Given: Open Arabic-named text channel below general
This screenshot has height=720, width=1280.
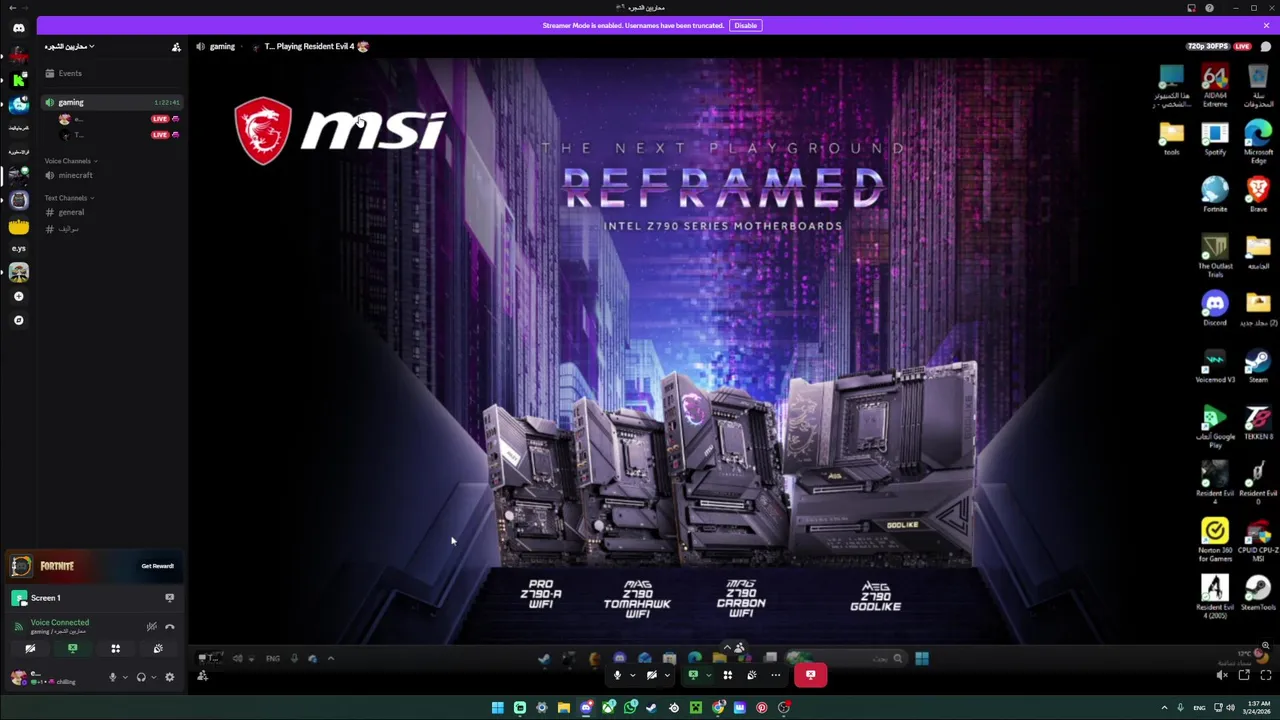Looking at the screenshot, I should tap(111, 229).
